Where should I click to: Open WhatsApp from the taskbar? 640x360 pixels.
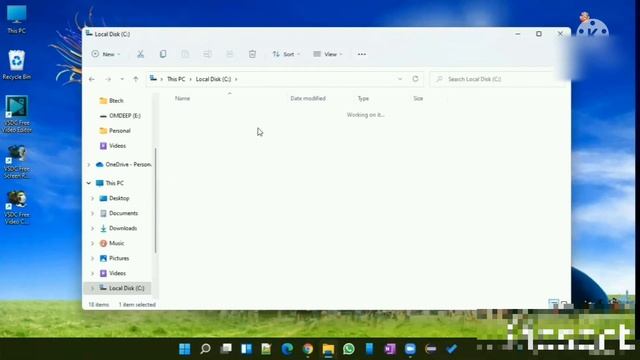click(349, 349)
